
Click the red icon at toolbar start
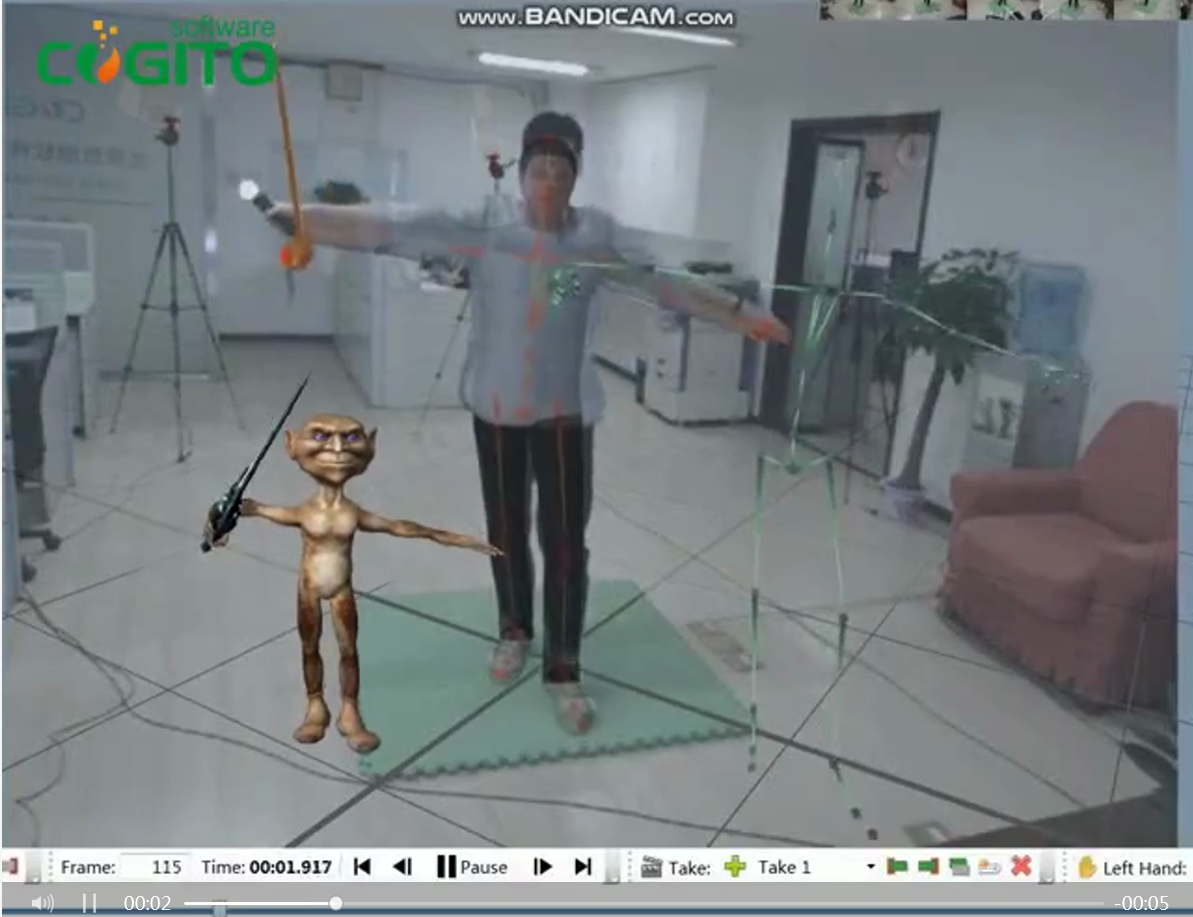[10, 867]
